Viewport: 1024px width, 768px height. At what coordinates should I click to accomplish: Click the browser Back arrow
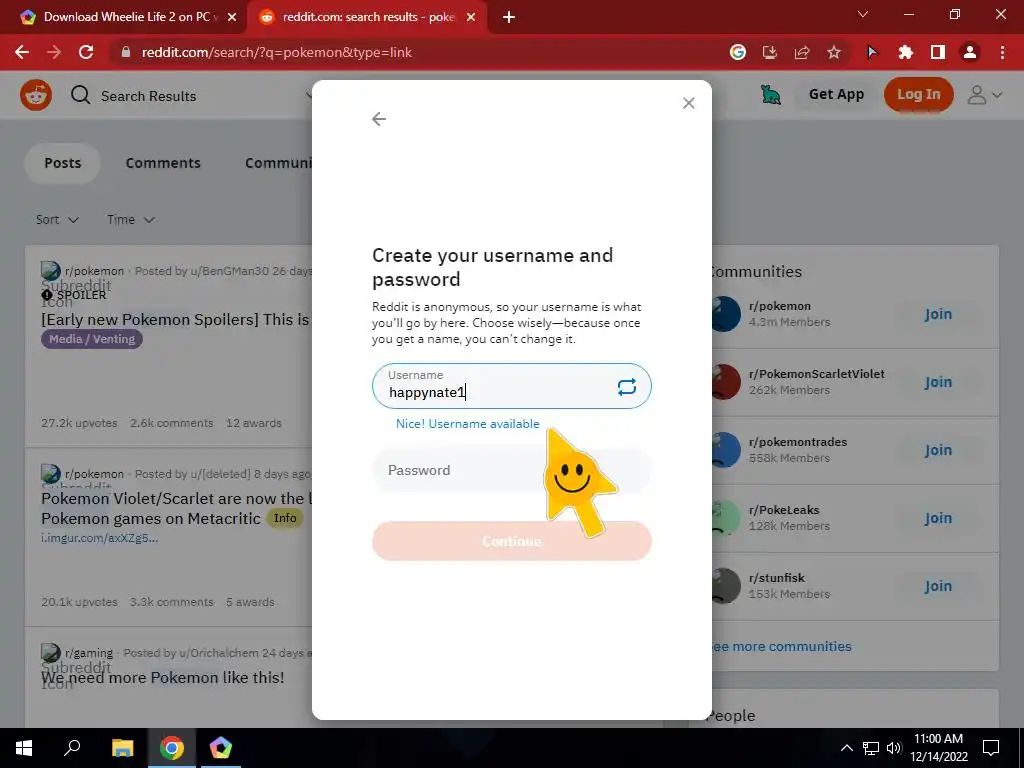coord(22,52)
